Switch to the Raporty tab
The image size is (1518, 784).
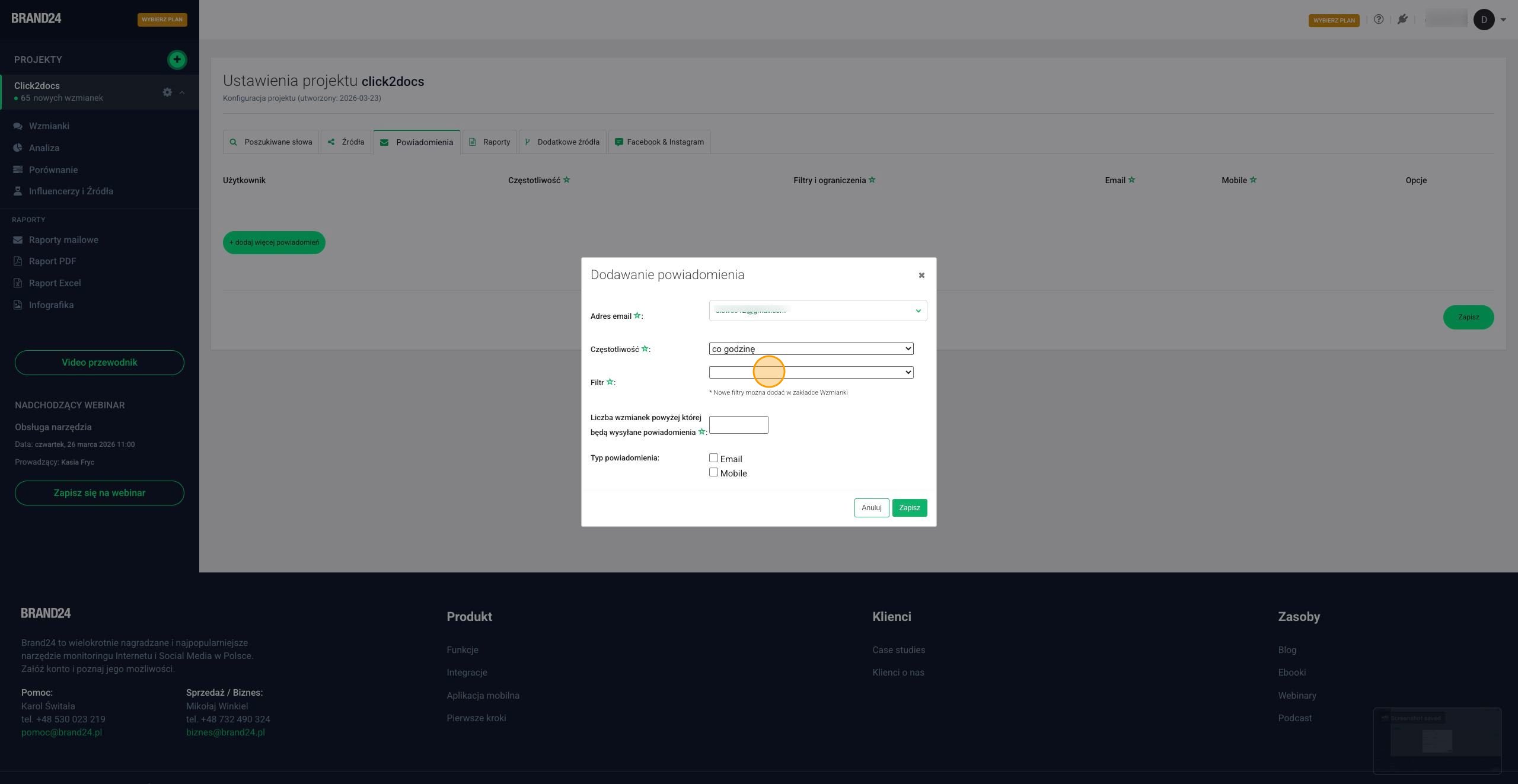click(490, 142)
